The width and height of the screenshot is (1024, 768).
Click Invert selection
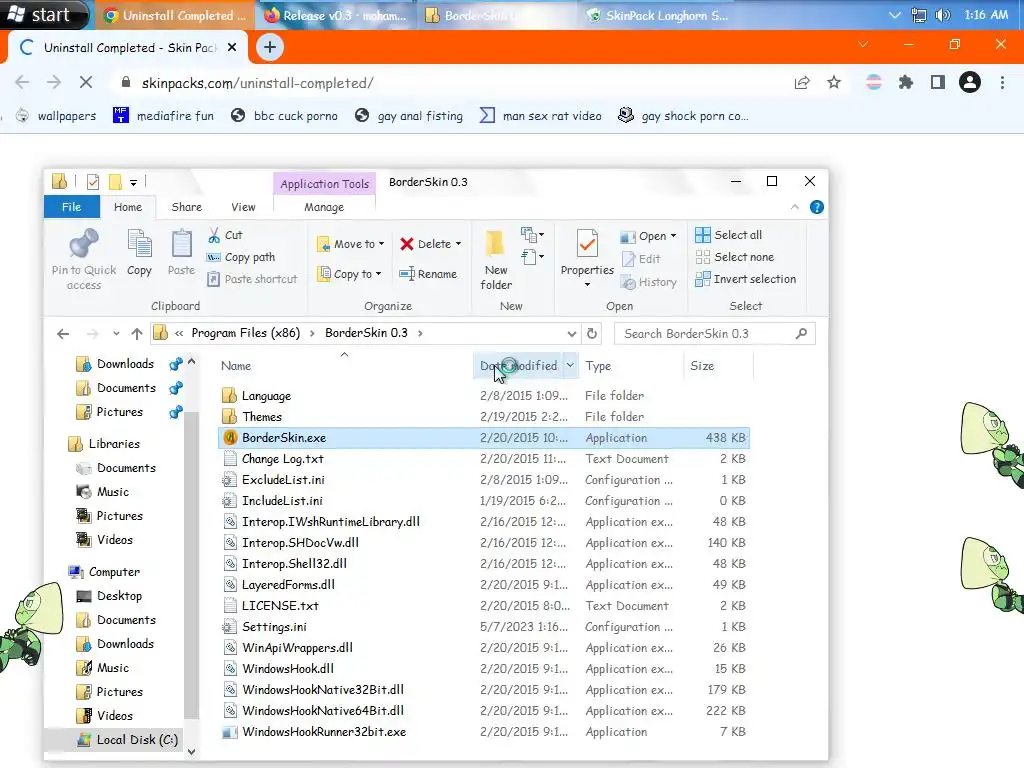pyautogui.click(x=745, y=279)
